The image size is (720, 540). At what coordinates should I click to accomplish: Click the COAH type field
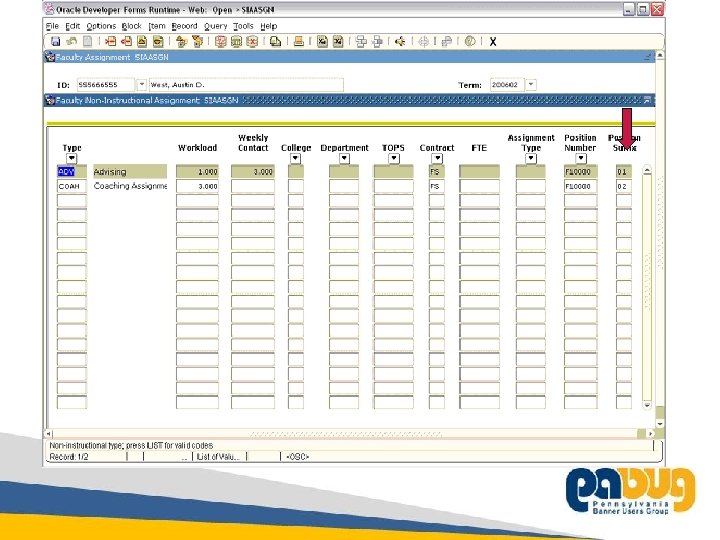(72, 186)
